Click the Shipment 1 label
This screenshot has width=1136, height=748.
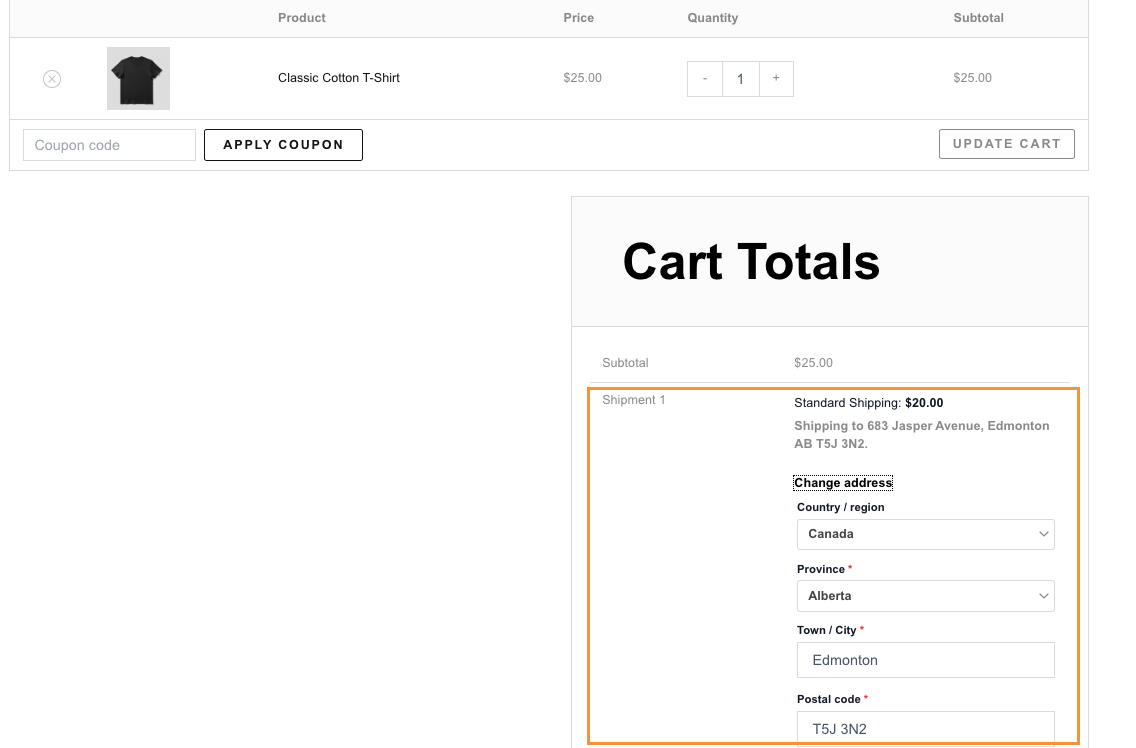pyautogui.click(x=633, y=400)
